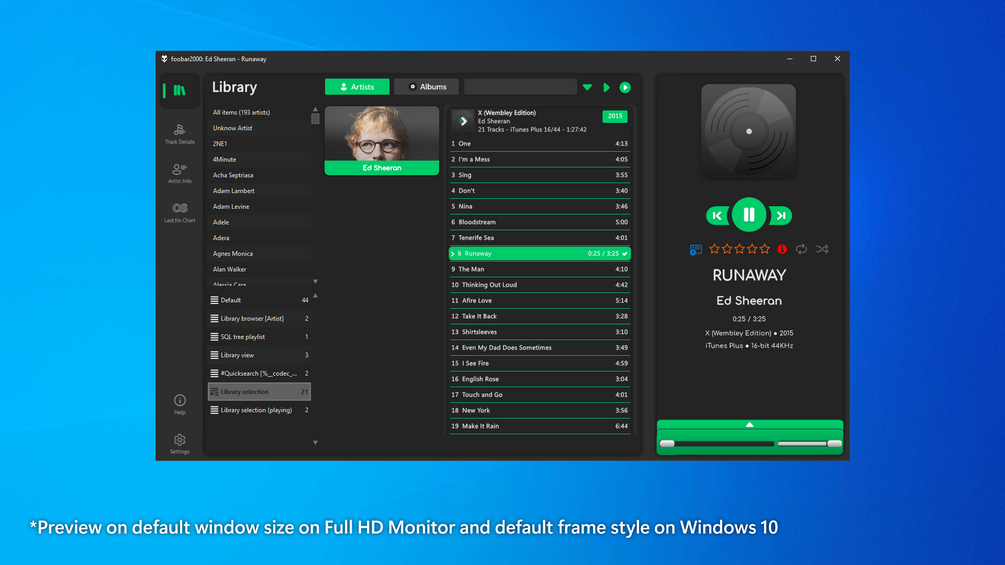
Task: Expand the green up-arrow bar above sliders
Action: [749, 425]
